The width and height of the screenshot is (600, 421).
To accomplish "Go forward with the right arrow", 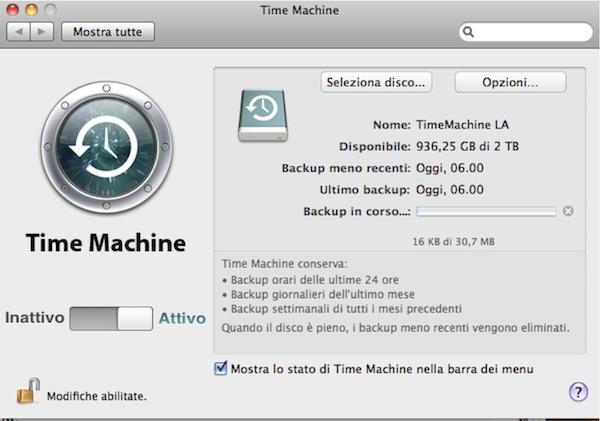I will [42, 32].
